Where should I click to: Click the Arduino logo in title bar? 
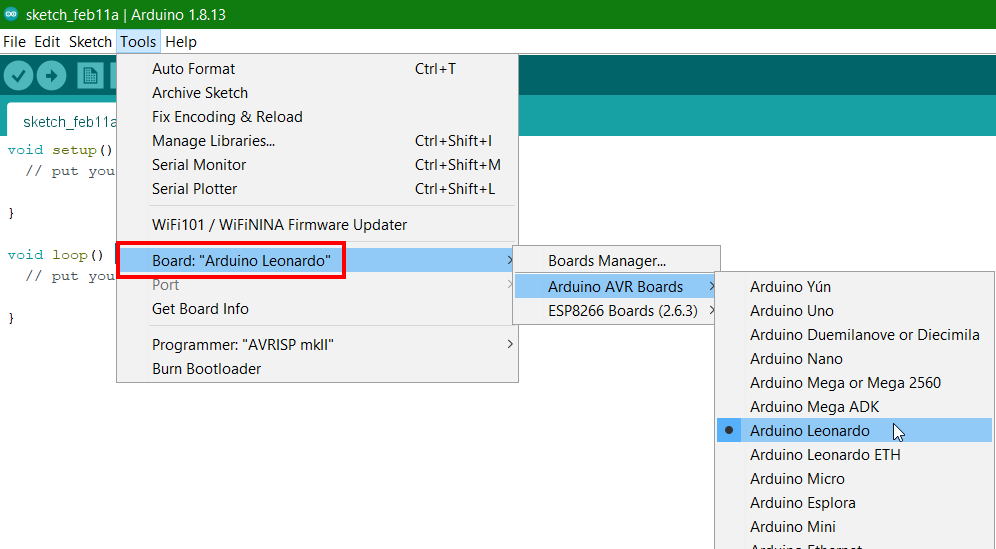tap(11, 14)
